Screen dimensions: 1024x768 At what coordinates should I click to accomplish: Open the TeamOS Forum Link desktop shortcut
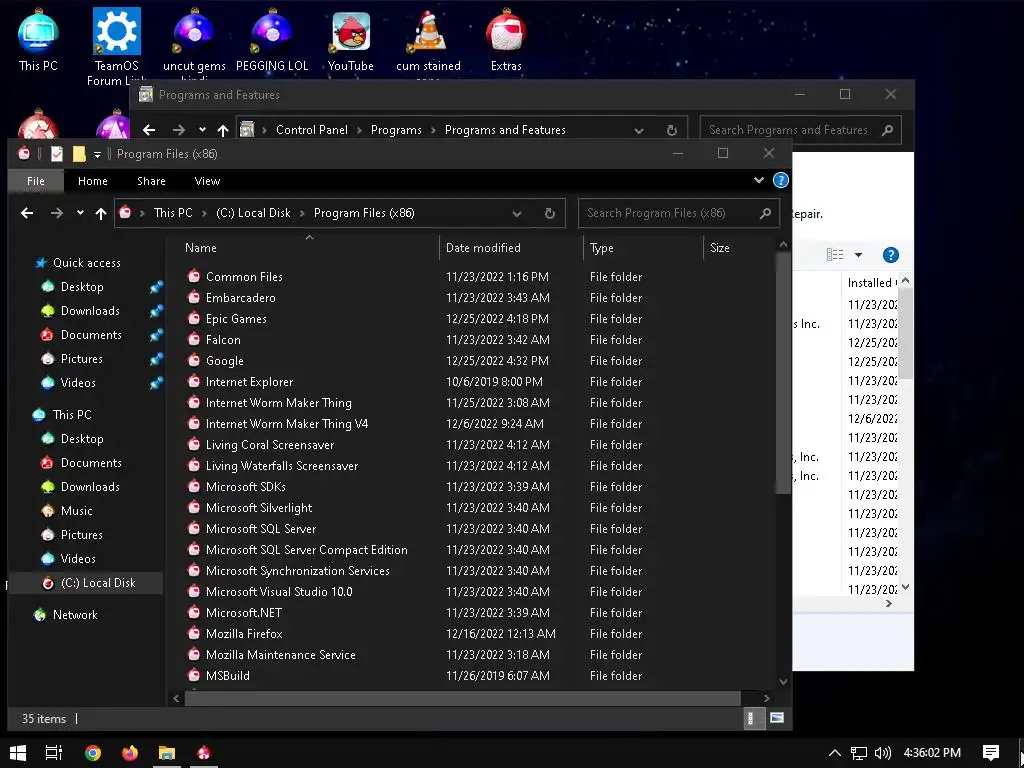(116, 44)
